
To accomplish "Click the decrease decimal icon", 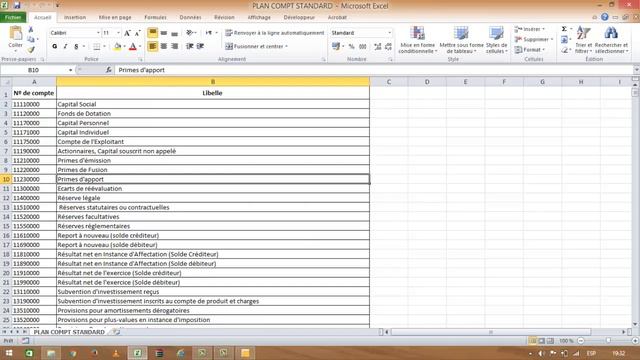I will (x=388, y=47).
